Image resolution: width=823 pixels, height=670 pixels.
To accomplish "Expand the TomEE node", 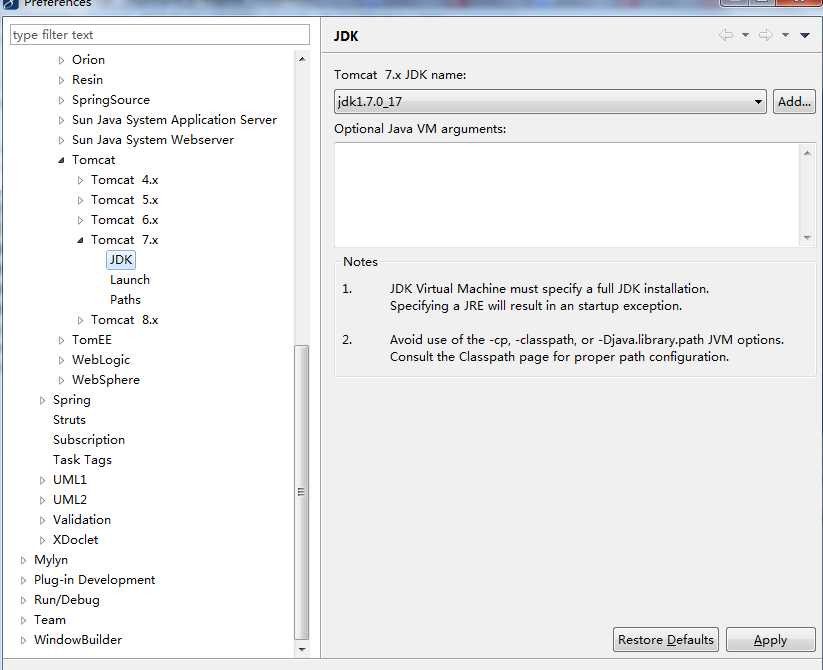I will point(61,340).
